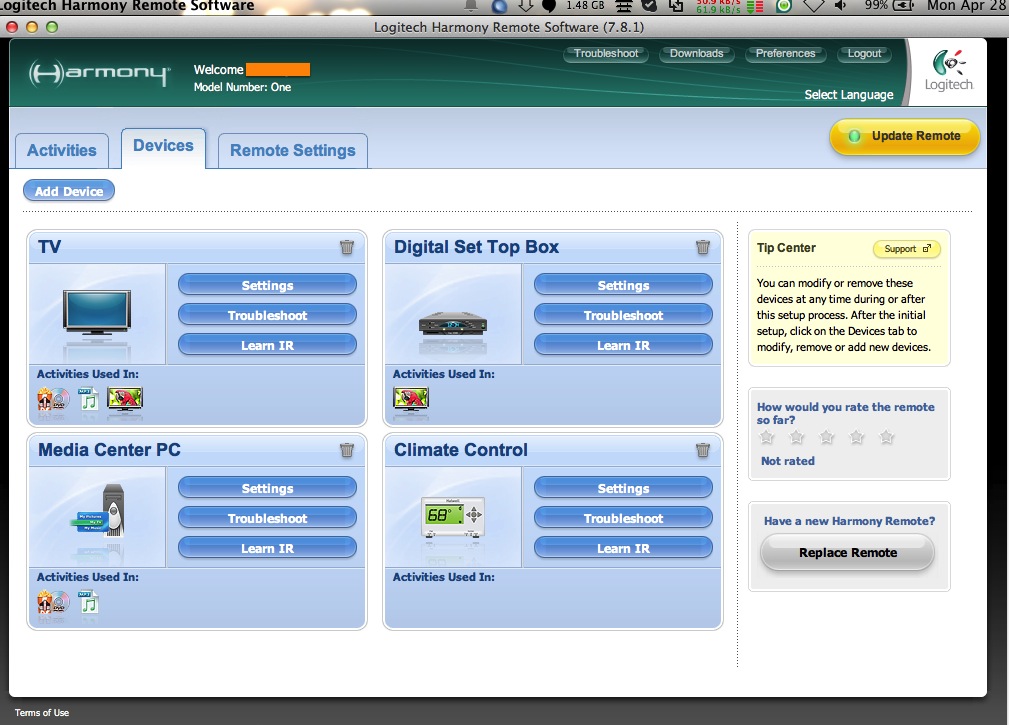Open Downloads in the header
This screenshot has width=1009, height=725.
pyautogui.click(x=696, y=53)
